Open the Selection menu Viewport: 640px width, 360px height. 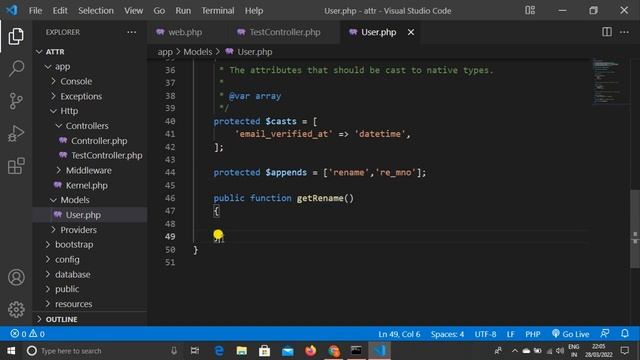[x=96, y=11]
